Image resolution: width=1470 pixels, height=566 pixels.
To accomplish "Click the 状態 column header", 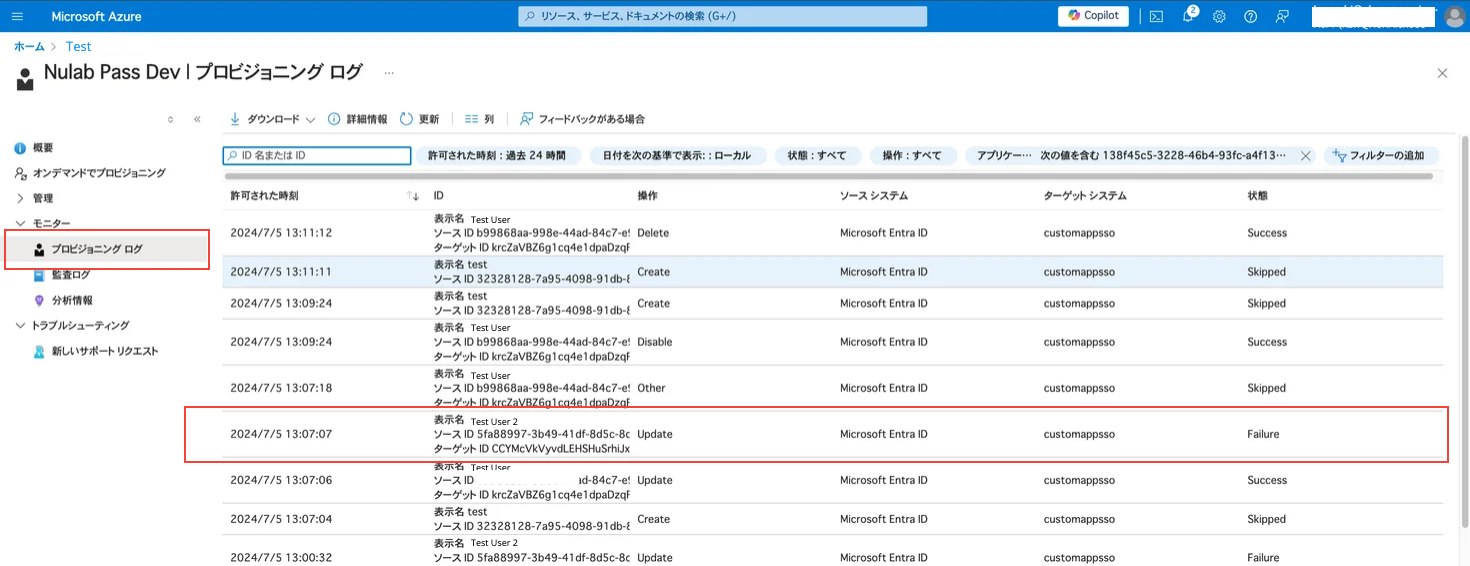I will pos(1257,196).
